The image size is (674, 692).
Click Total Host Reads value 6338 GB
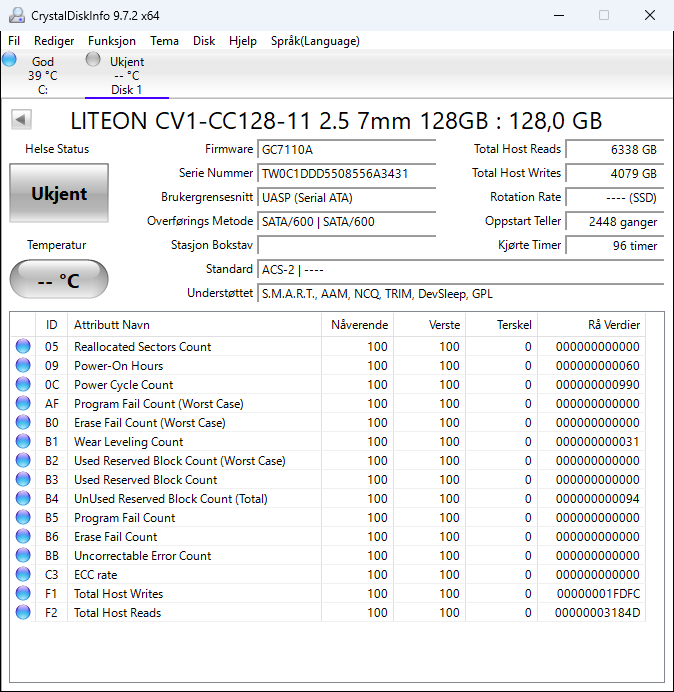(615, 150)
